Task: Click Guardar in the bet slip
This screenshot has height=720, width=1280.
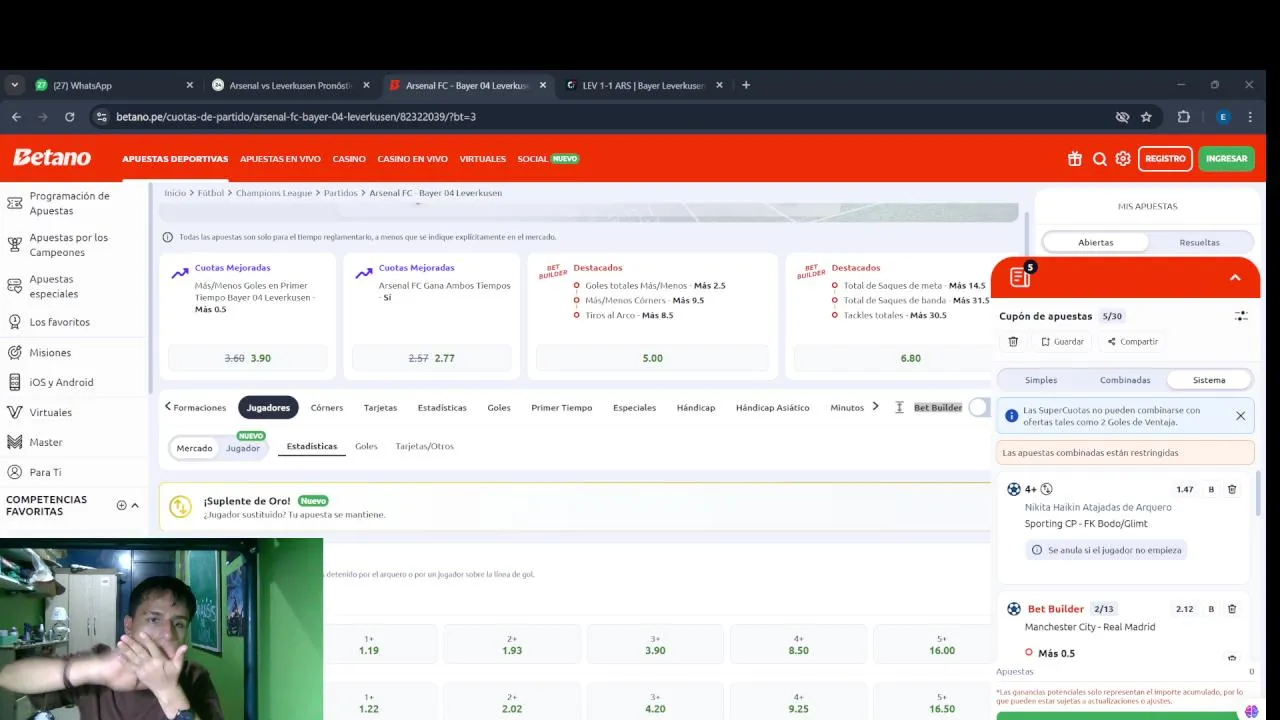Action: pyautogui.click(x=1062, y=342)
